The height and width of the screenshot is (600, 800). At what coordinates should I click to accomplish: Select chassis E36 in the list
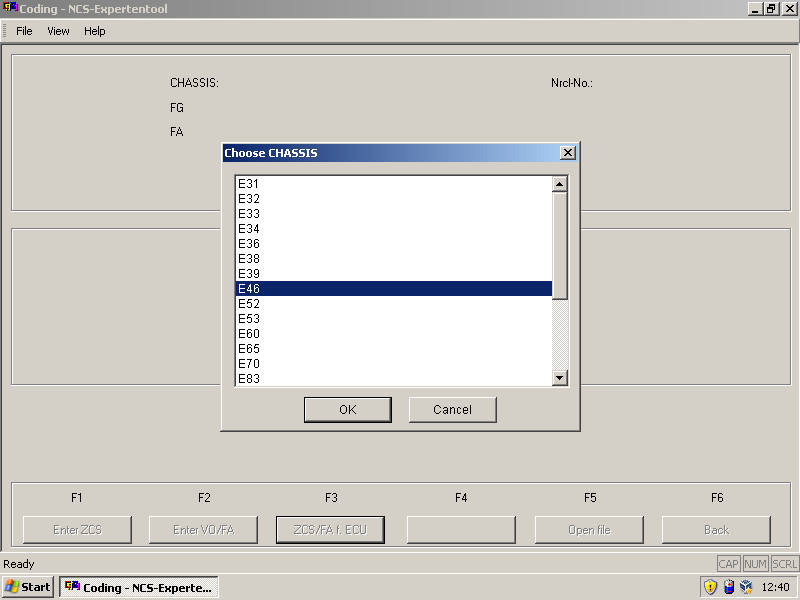(394, 244)
